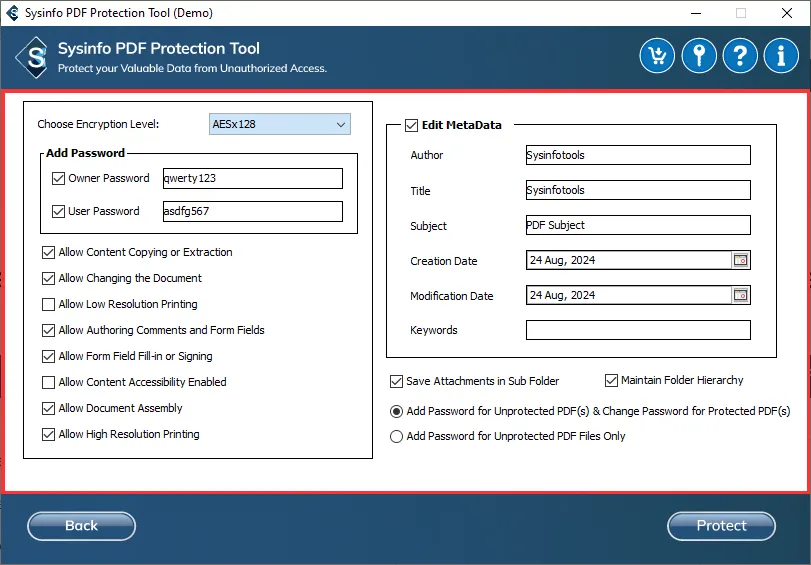The width and height of the screenshot is (811, 565).
Task: Expand the Choose Encryption Level dropdown
Action: (340, 124)
